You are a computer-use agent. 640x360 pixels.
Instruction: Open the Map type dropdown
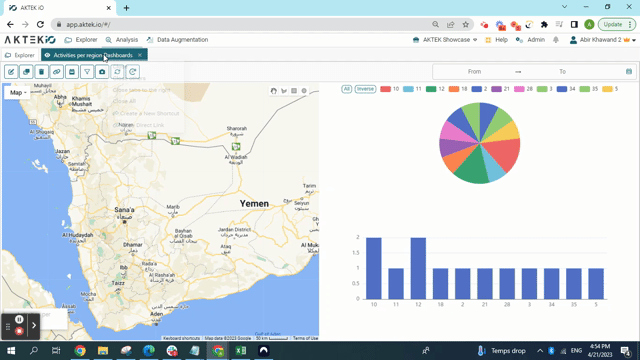point(17,93)
